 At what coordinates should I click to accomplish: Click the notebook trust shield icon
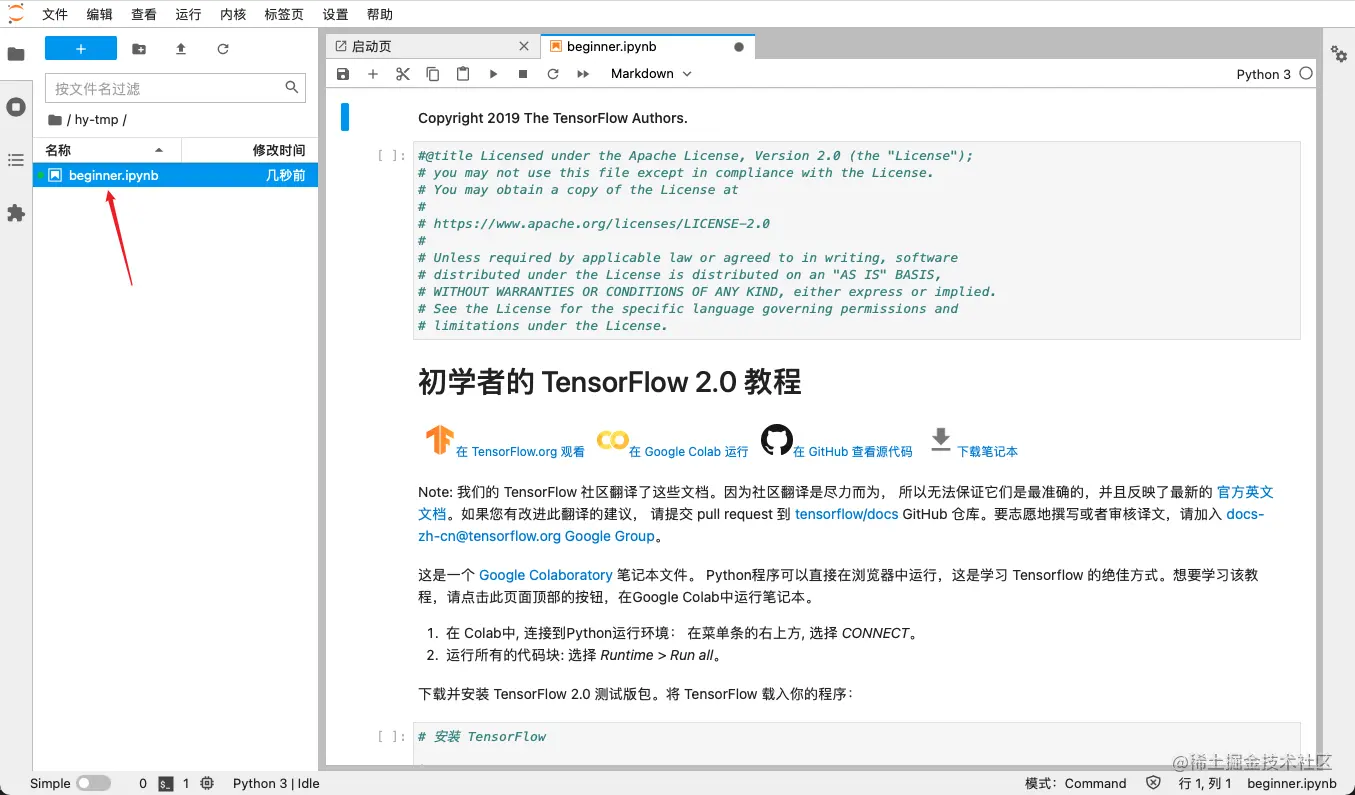tap(1153, 783)
